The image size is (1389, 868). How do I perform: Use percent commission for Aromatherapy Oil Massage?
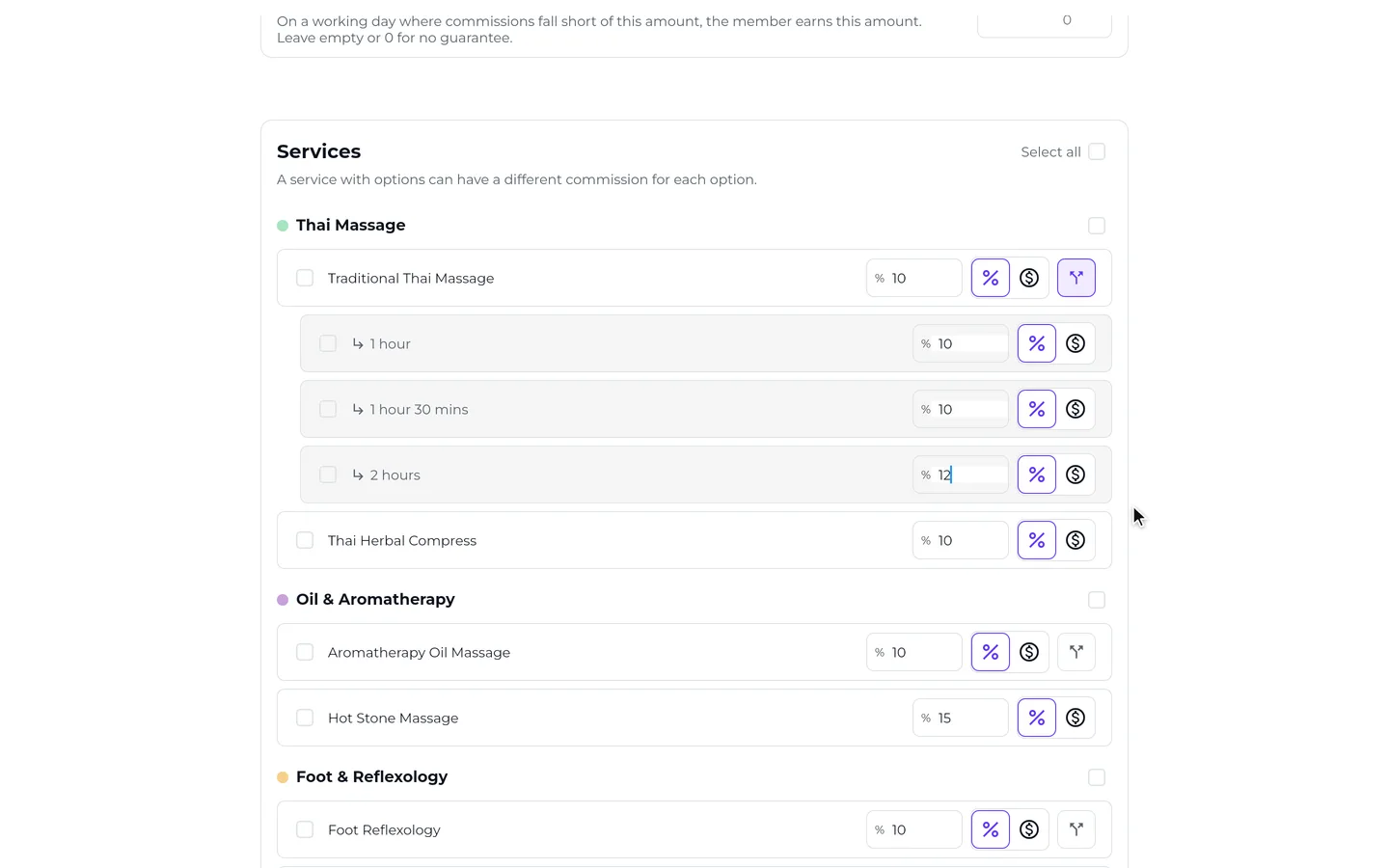coord(991,652)
